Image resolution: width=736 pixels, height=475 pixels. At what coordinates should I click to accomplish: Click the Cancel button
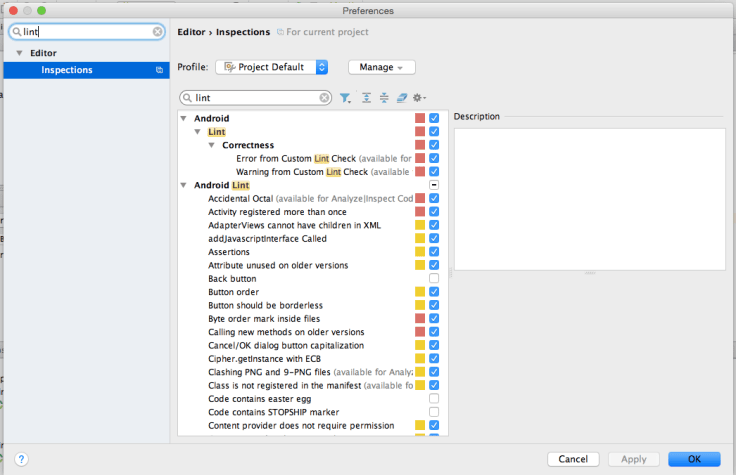(x=573, y=458)
